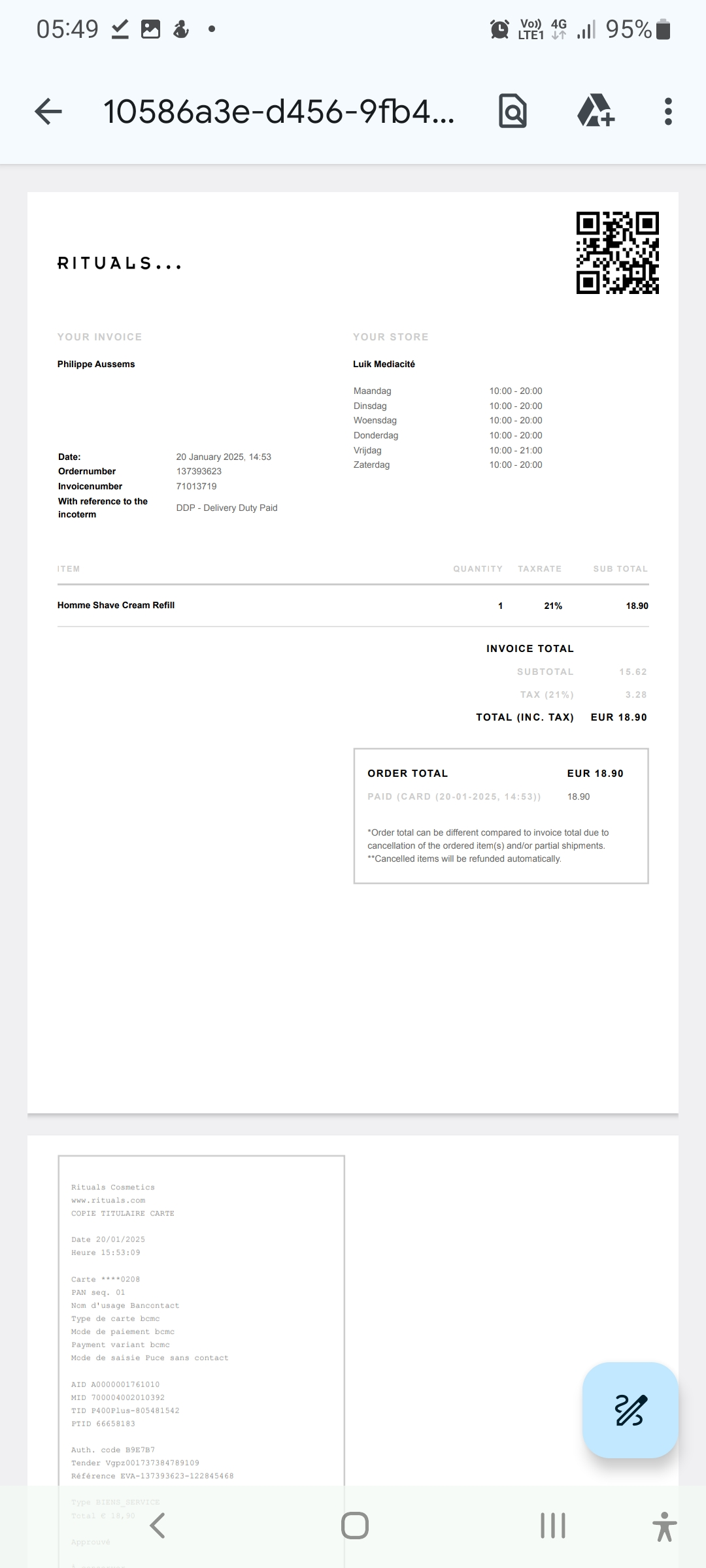
Task: Tap the Add to Drive icon
Action: tap(596, 111)
